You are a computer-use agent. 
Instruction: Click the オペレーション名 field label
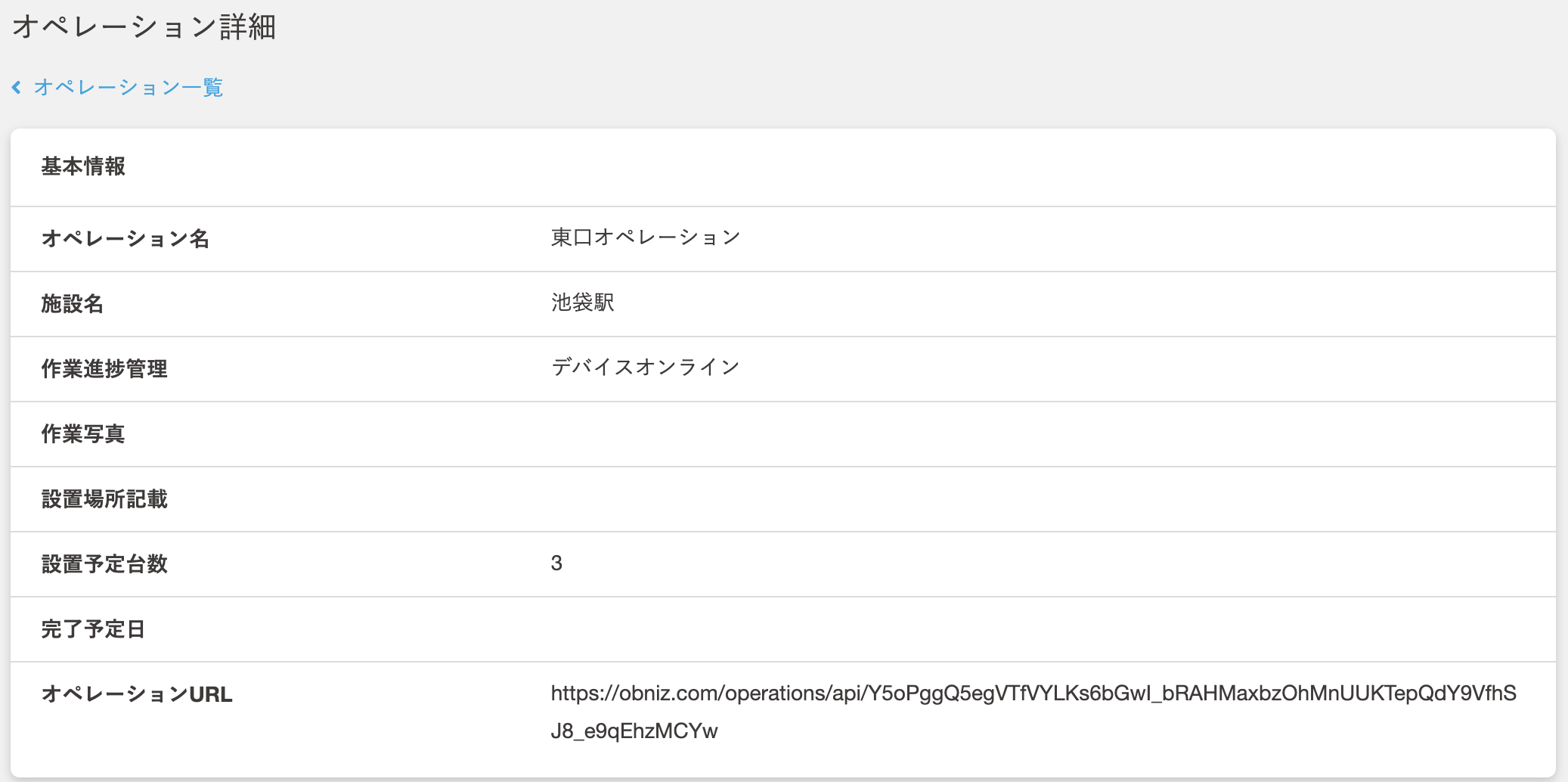(125, 239)
